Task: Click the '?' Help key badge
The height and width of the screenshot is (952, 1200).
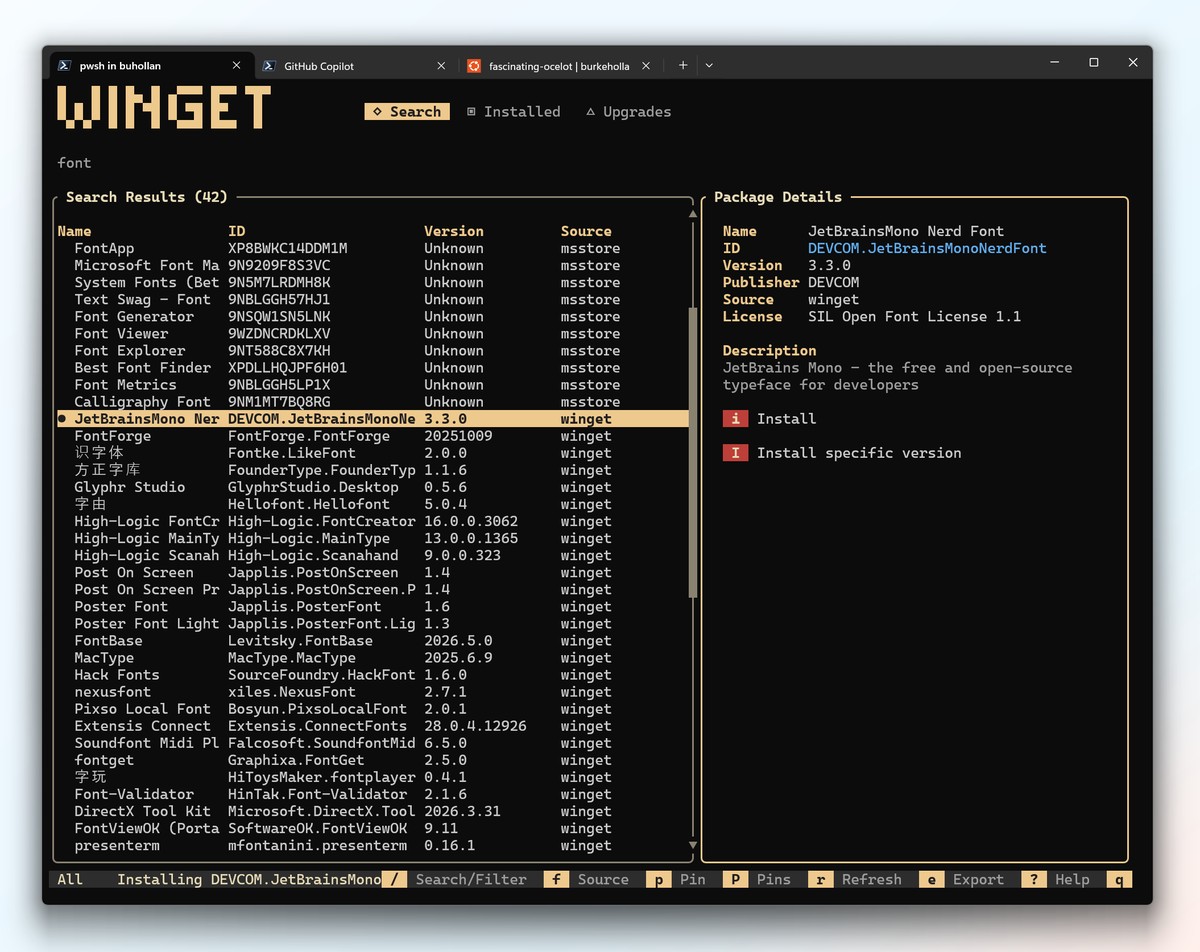Action: [x=1033, y=879]
